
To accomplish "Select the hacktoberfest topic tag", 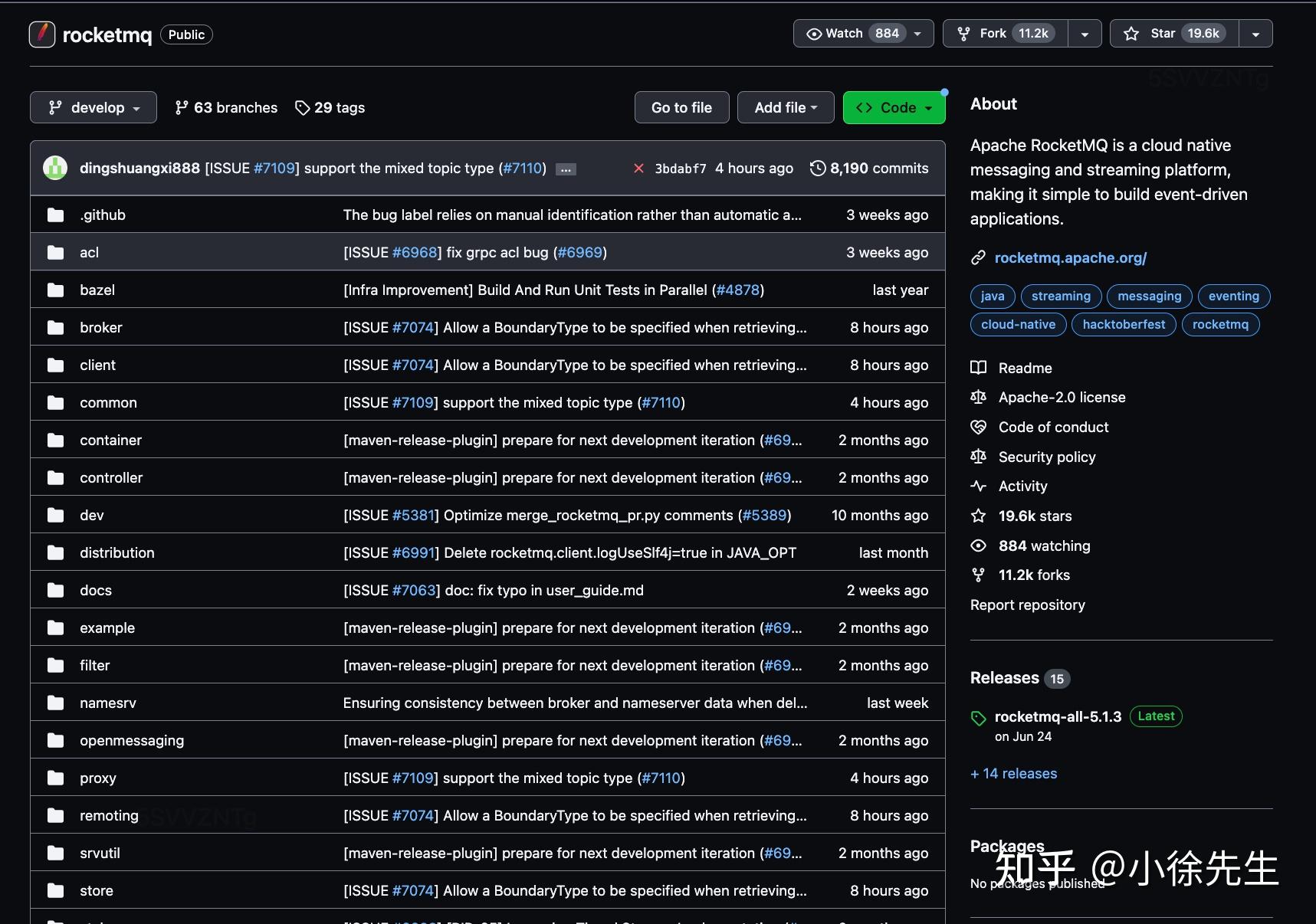I will click(1124, 324).
